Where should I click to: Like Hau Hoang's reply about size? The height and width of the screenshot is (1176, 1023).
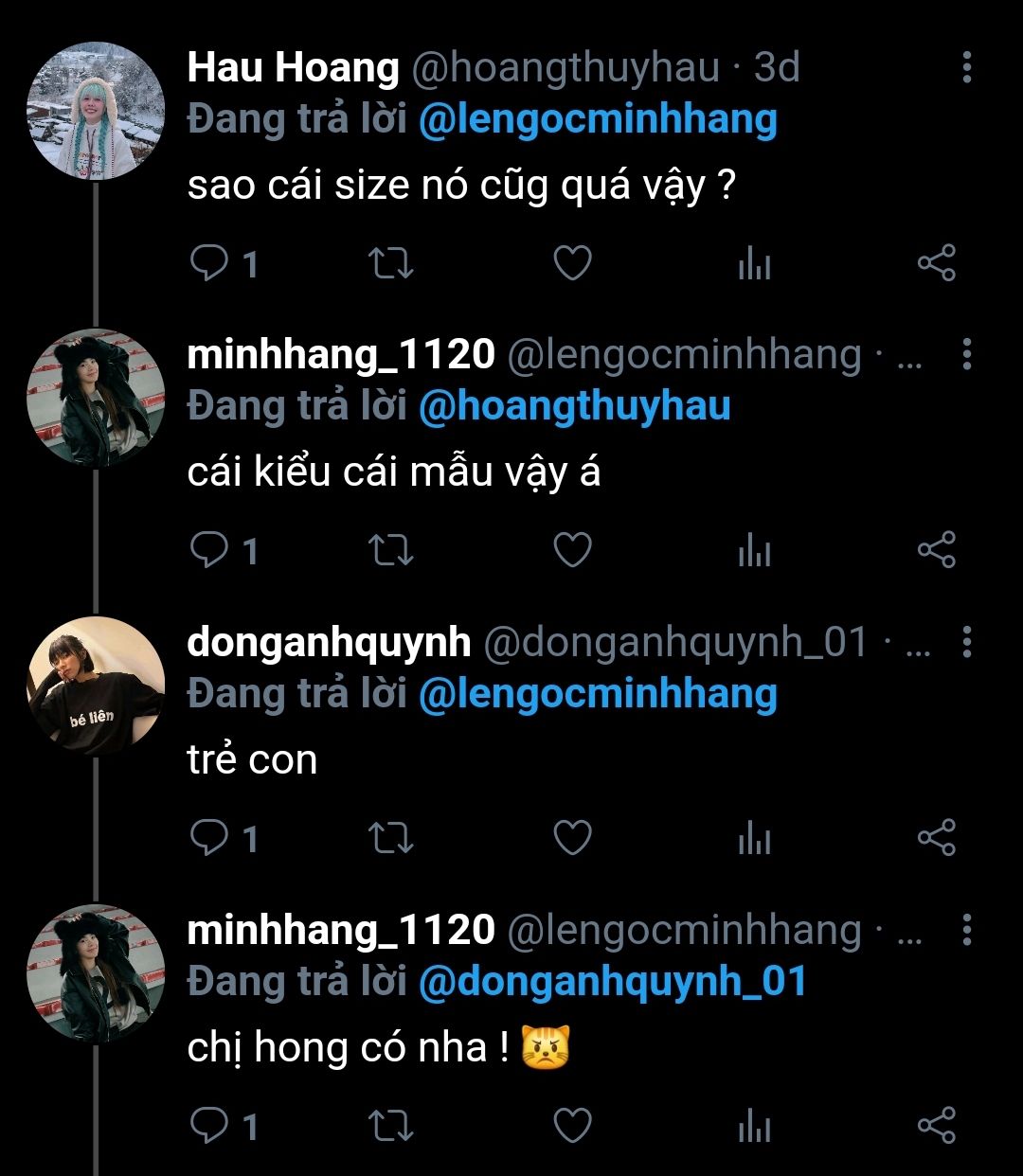click(572, 263)
